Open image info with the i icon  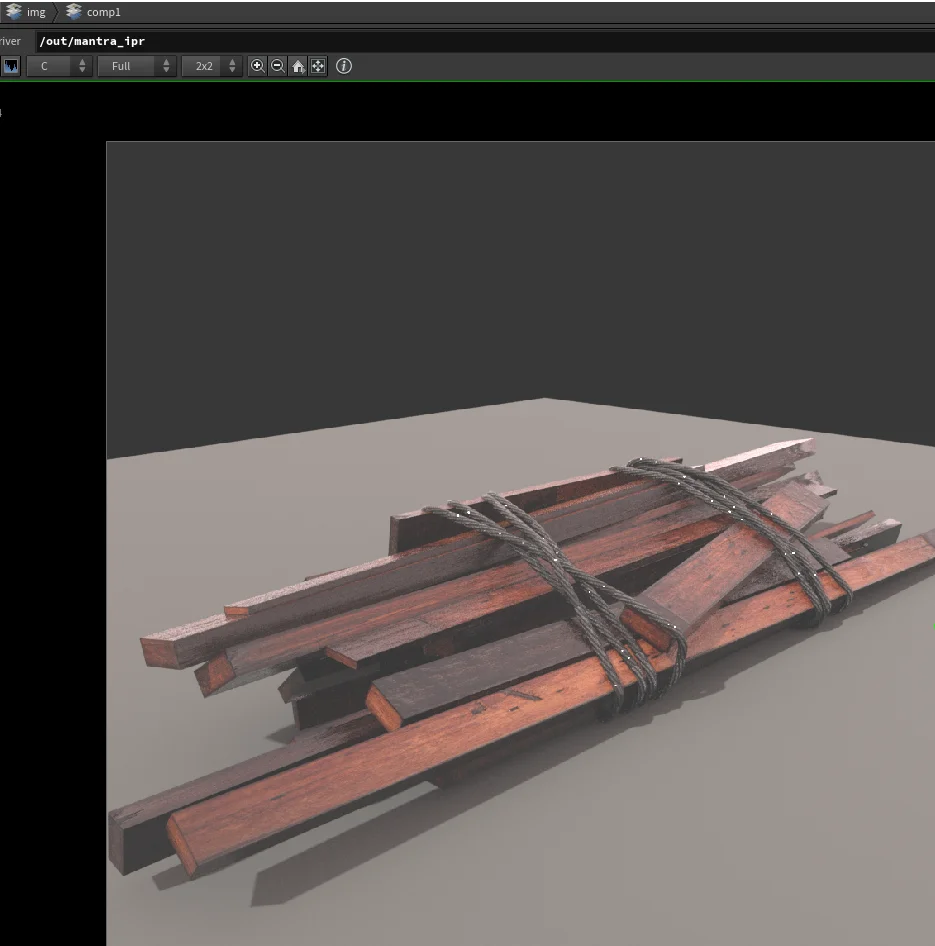(343, 66)
